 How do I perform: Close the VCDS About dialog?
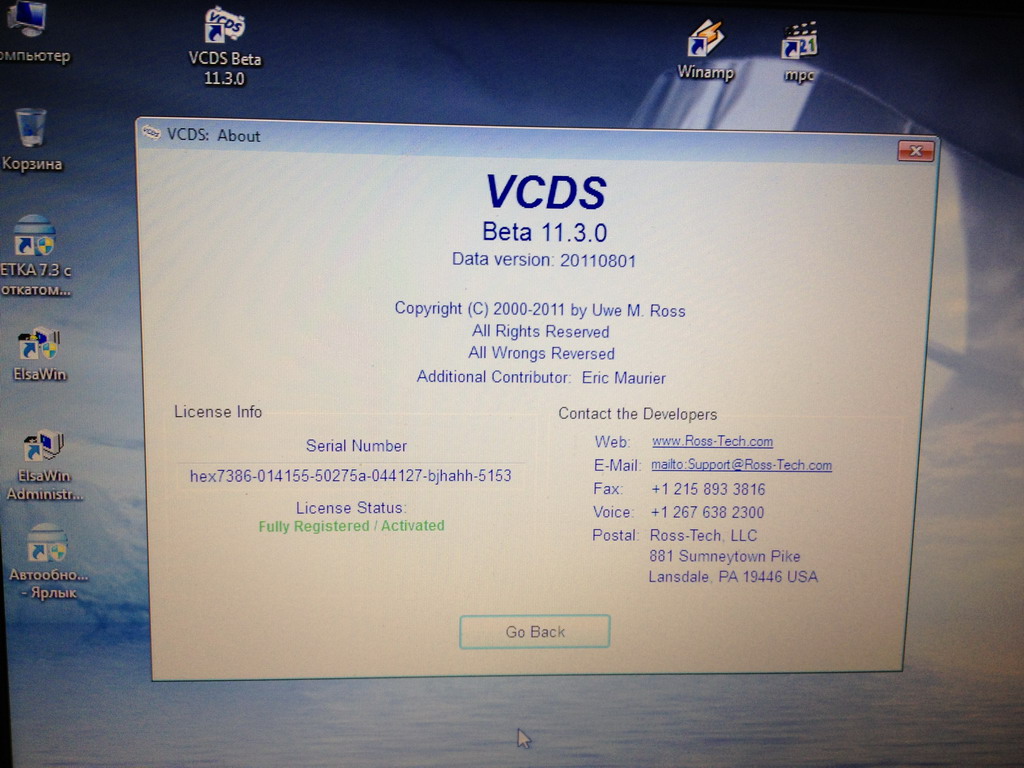coord(915,152)
